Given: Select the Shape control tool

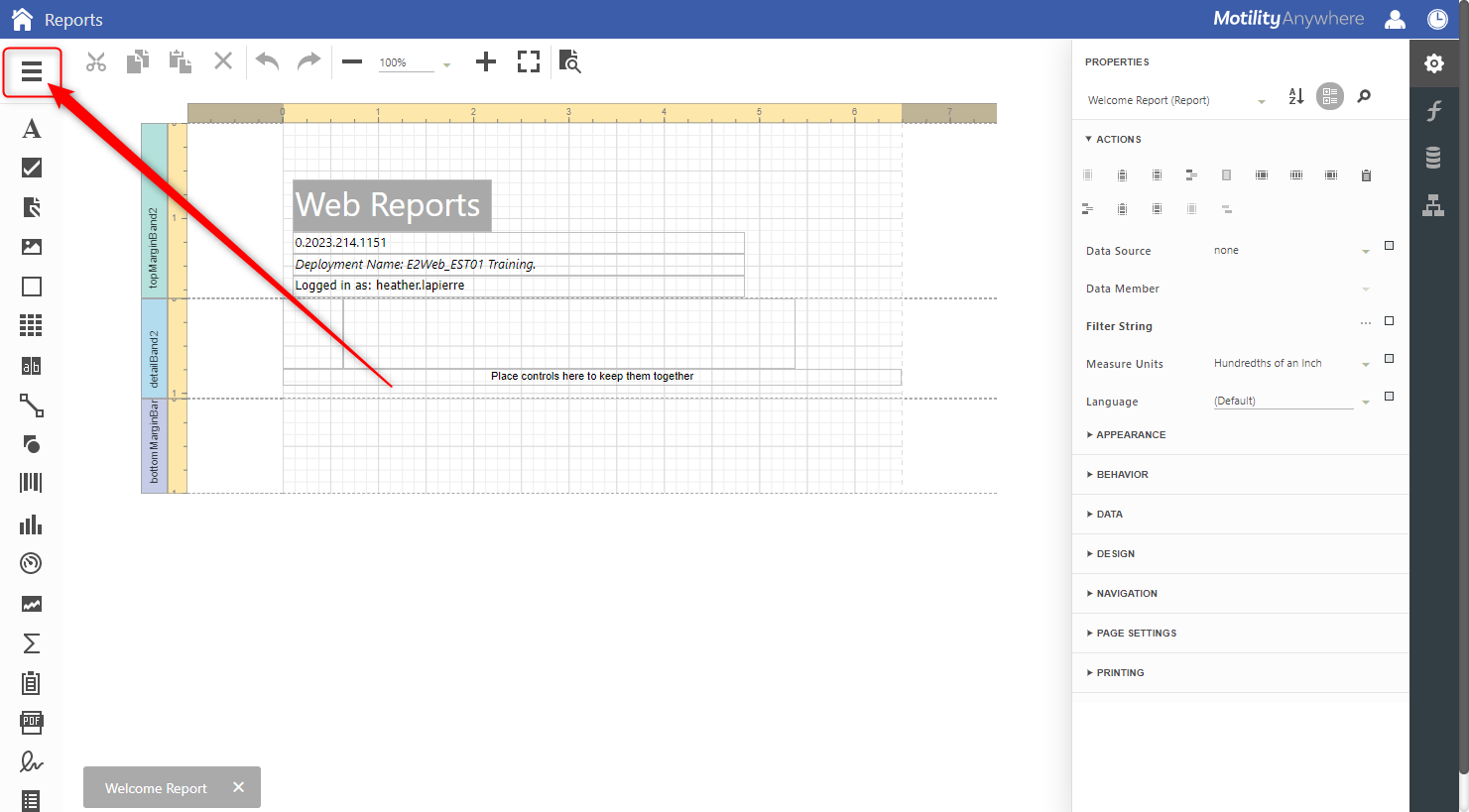Looking at the screenshot, I should 32,444.
